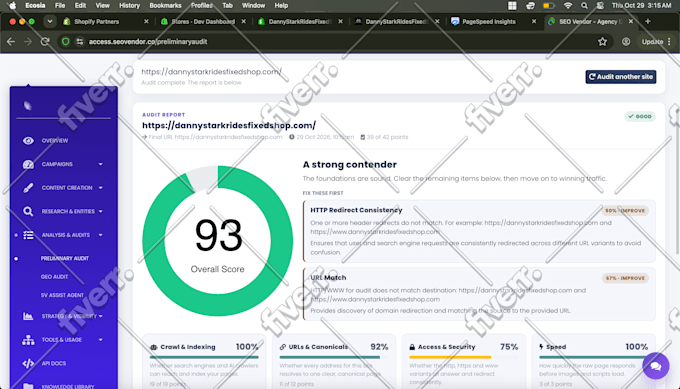Image resolution: width=680 pixels, height=389 pixels.
Task: Open the Overview eye icon
Action: pyautogui.click(x=28, y=141)
